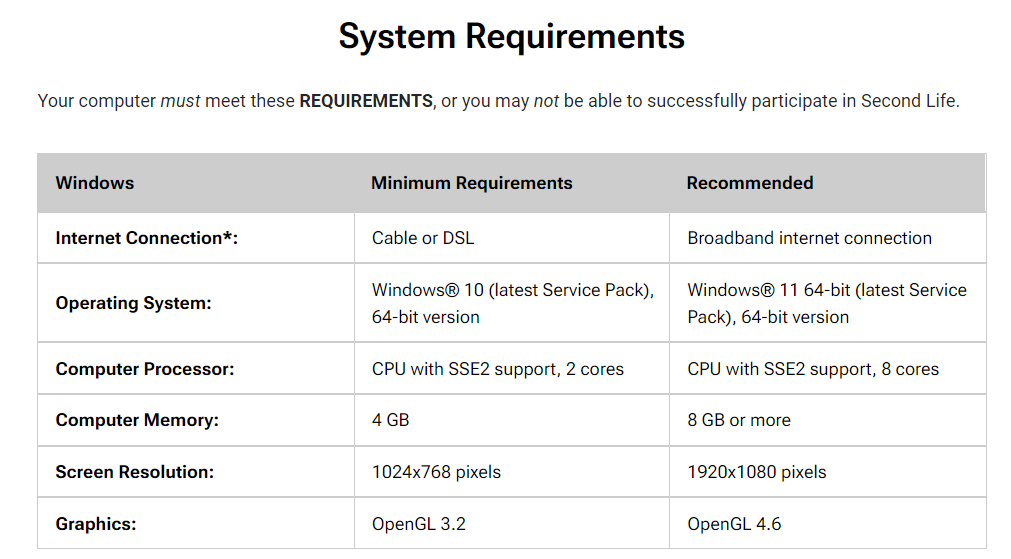Select the Computer Memory row label
The width and height of the screenshot is (1011, 559).
pos(137,420)
